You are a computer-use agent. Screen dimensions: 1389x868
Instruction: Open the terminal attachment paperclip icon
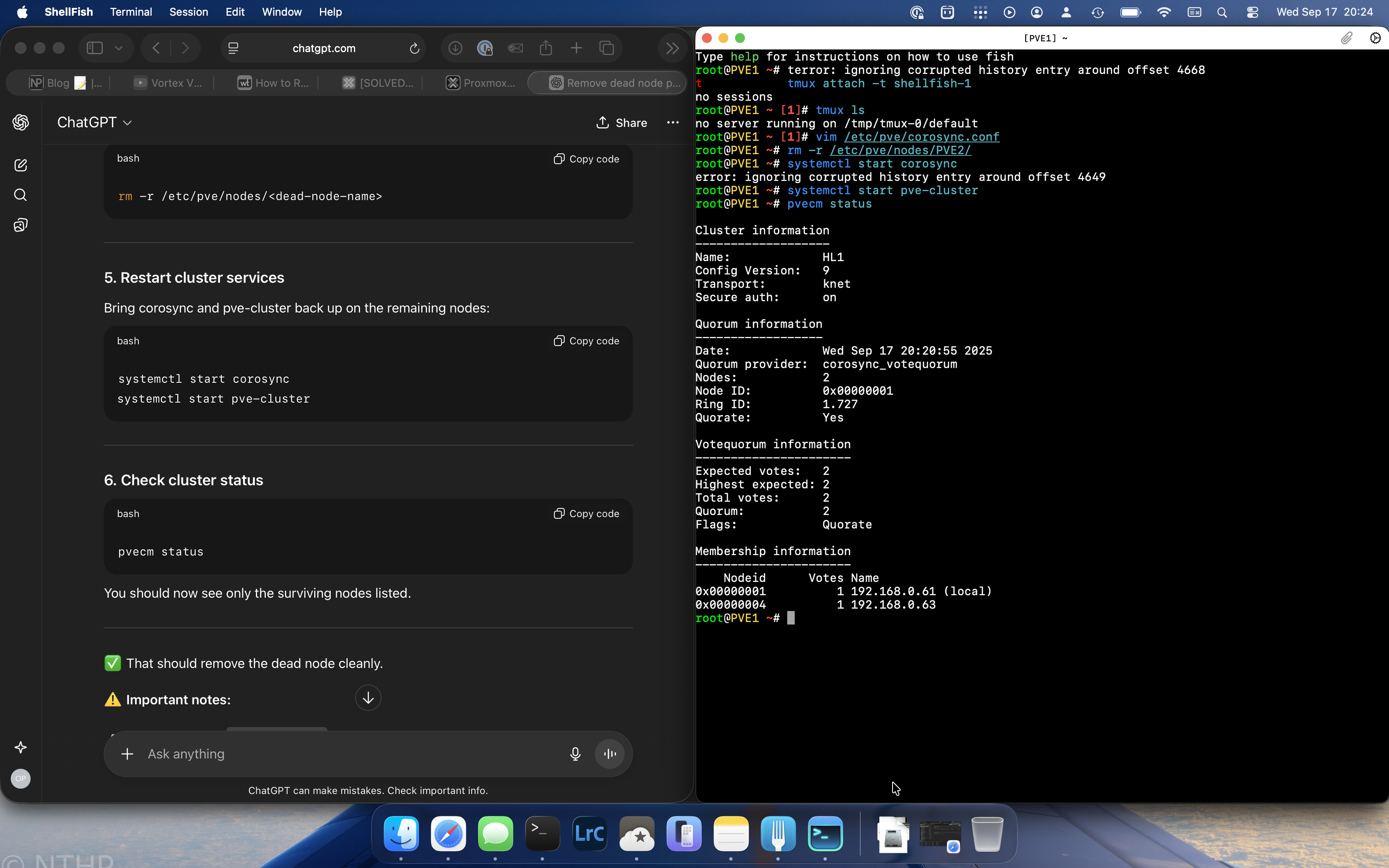[x=1346, y=38]
